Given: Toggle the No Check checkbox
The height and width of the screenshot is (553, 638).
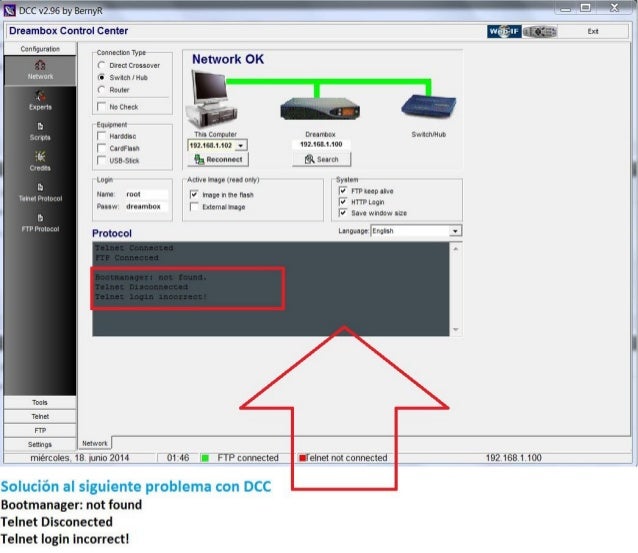Looking at the screenshot, I should 102,107.
